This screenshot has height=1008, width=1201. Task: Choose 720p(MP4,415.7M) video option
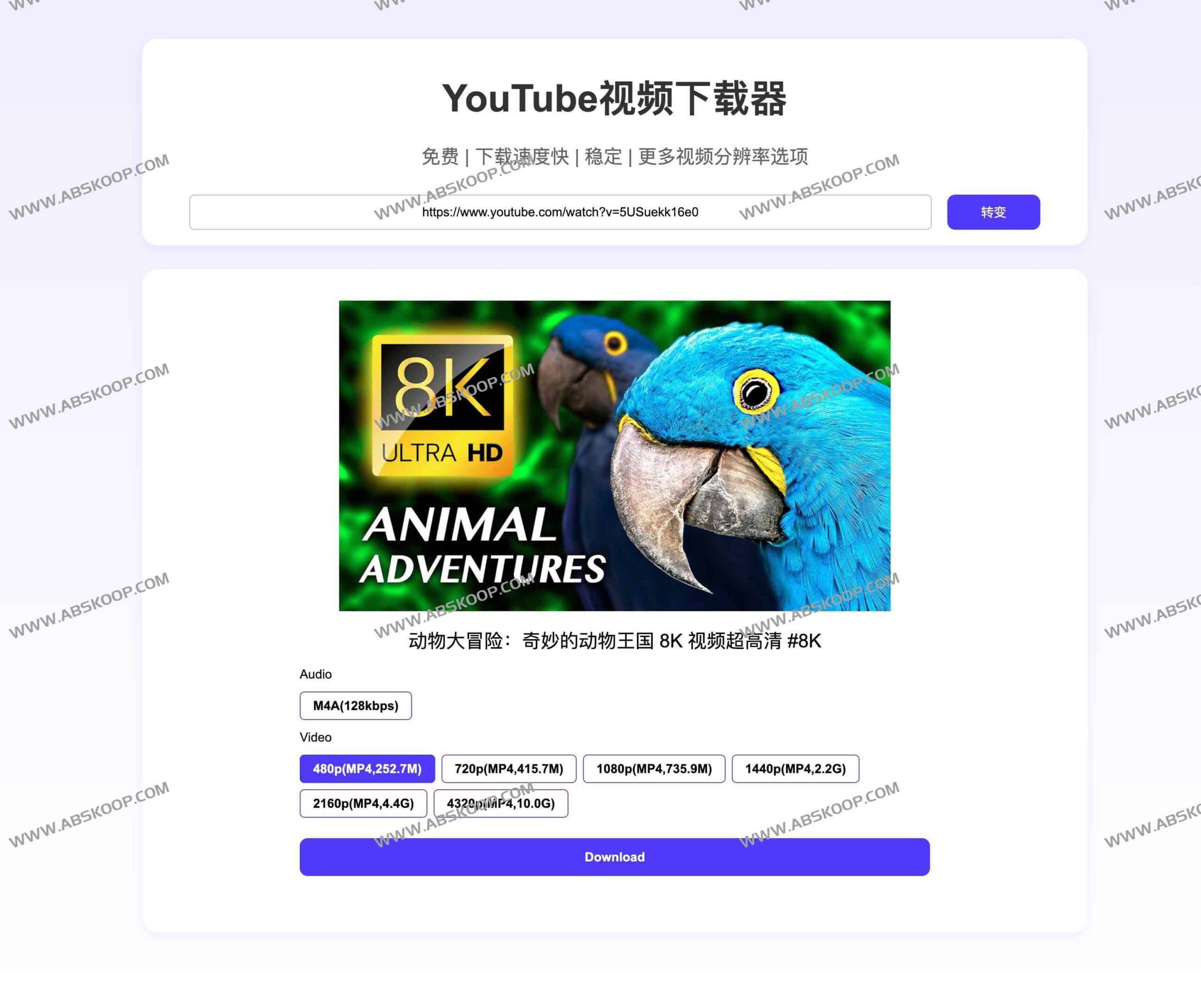tap(509, 769)
